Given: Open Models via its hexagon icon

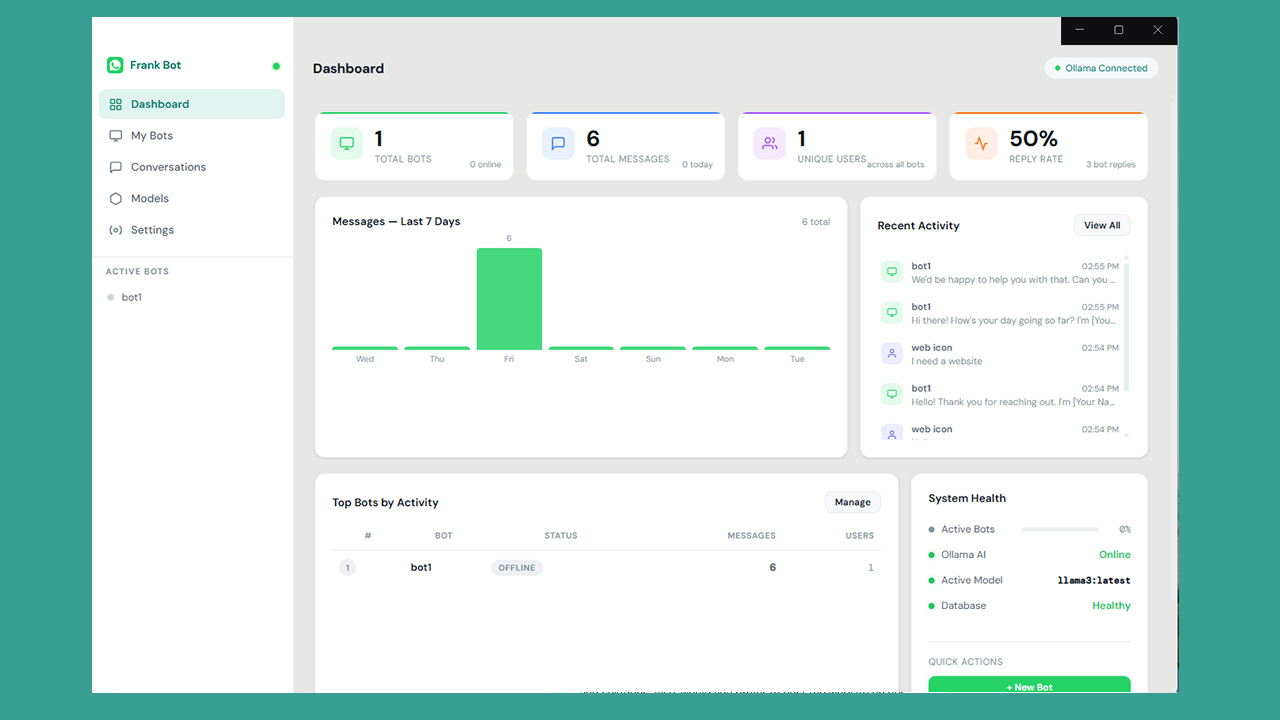Looking at the screenshot, I should (x=116, y=198).
